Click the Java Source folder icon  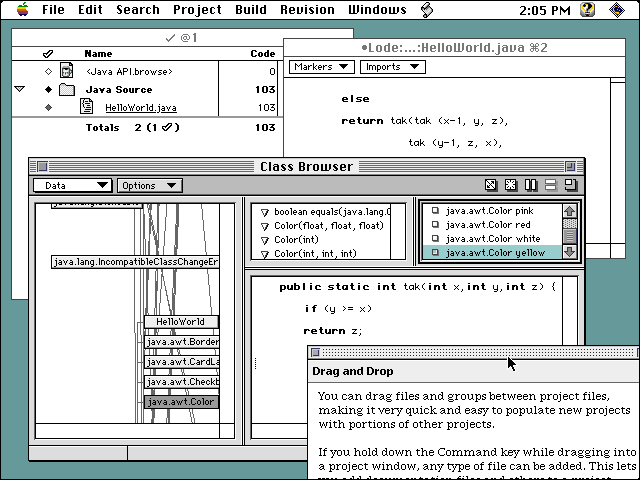[x=67, y=89]
